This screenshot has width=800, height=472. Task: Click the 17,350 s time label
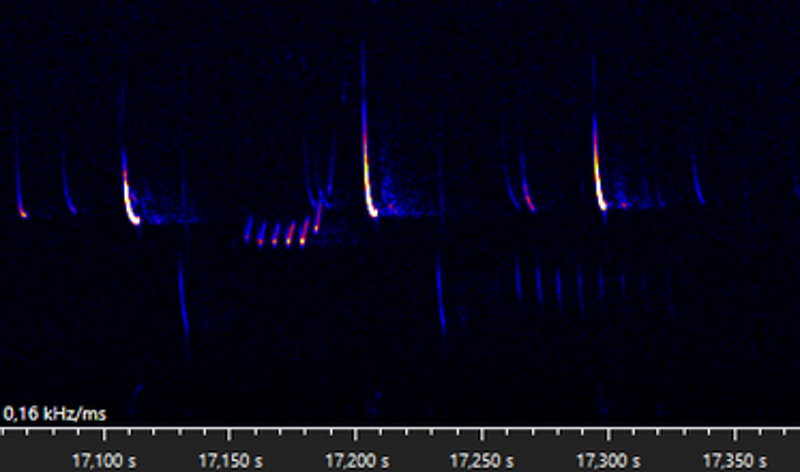(735, 461)
